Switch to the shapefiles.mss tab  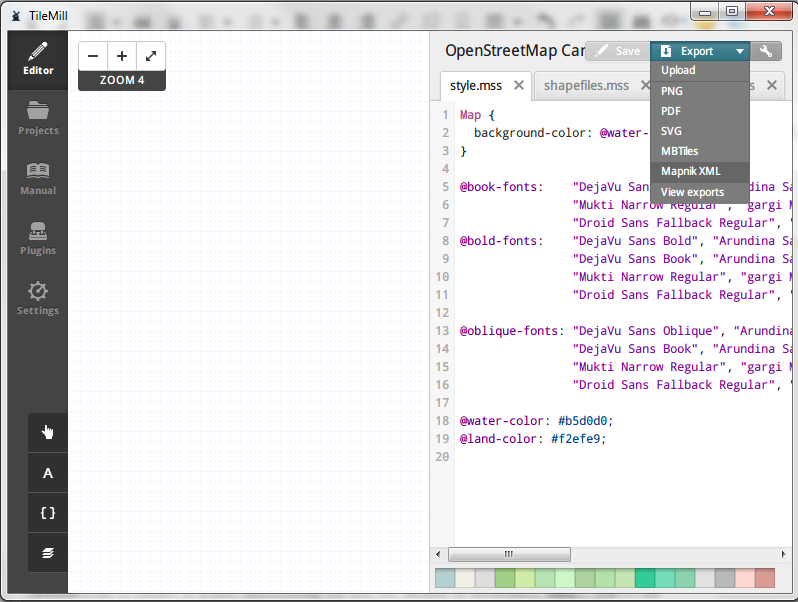tap(586, 85)
